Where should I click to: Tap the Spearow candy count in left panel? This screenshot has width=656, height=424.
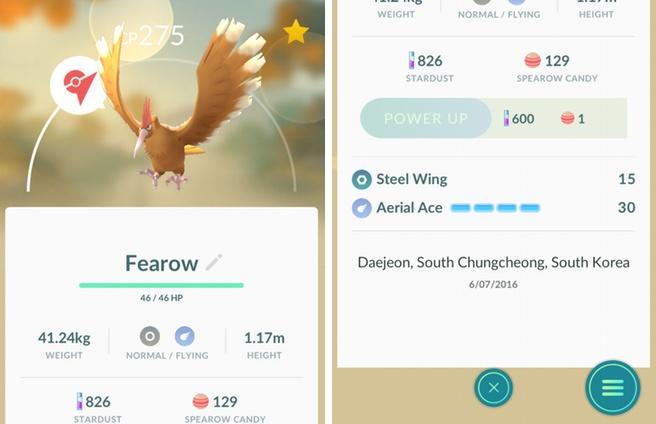pyautogui.click(x=225, y=402)
